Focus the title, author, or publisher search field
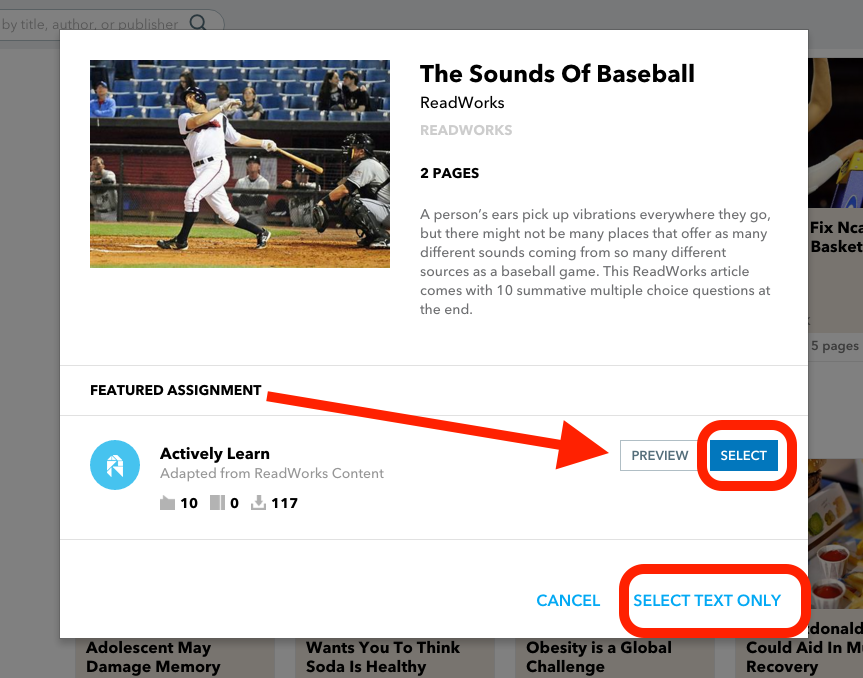Viewport: 863px width, 678px height. coord(112,24)
